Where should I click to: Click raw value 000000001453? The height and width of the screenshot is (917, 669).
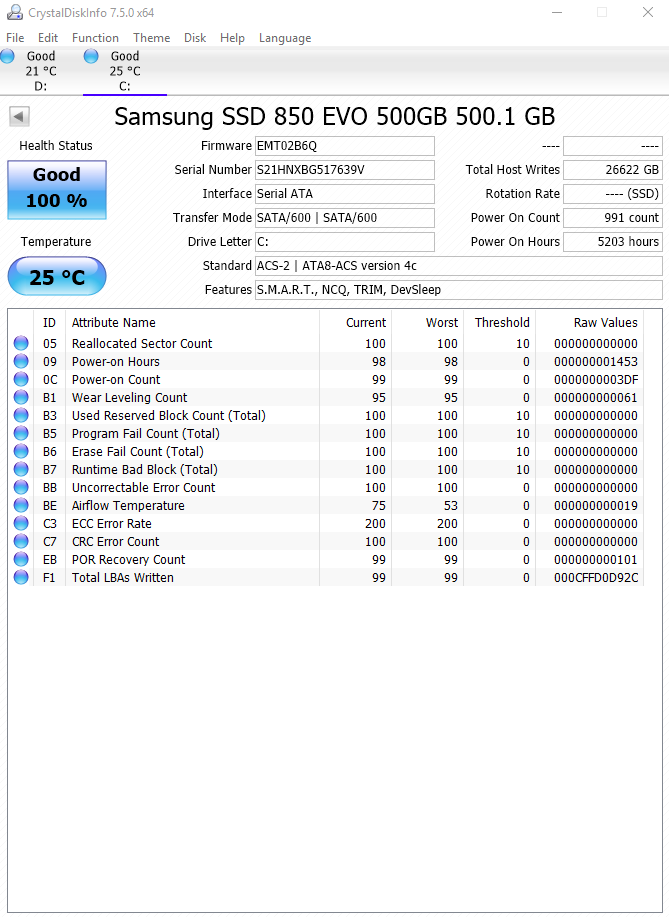click(x=596, y=361)
